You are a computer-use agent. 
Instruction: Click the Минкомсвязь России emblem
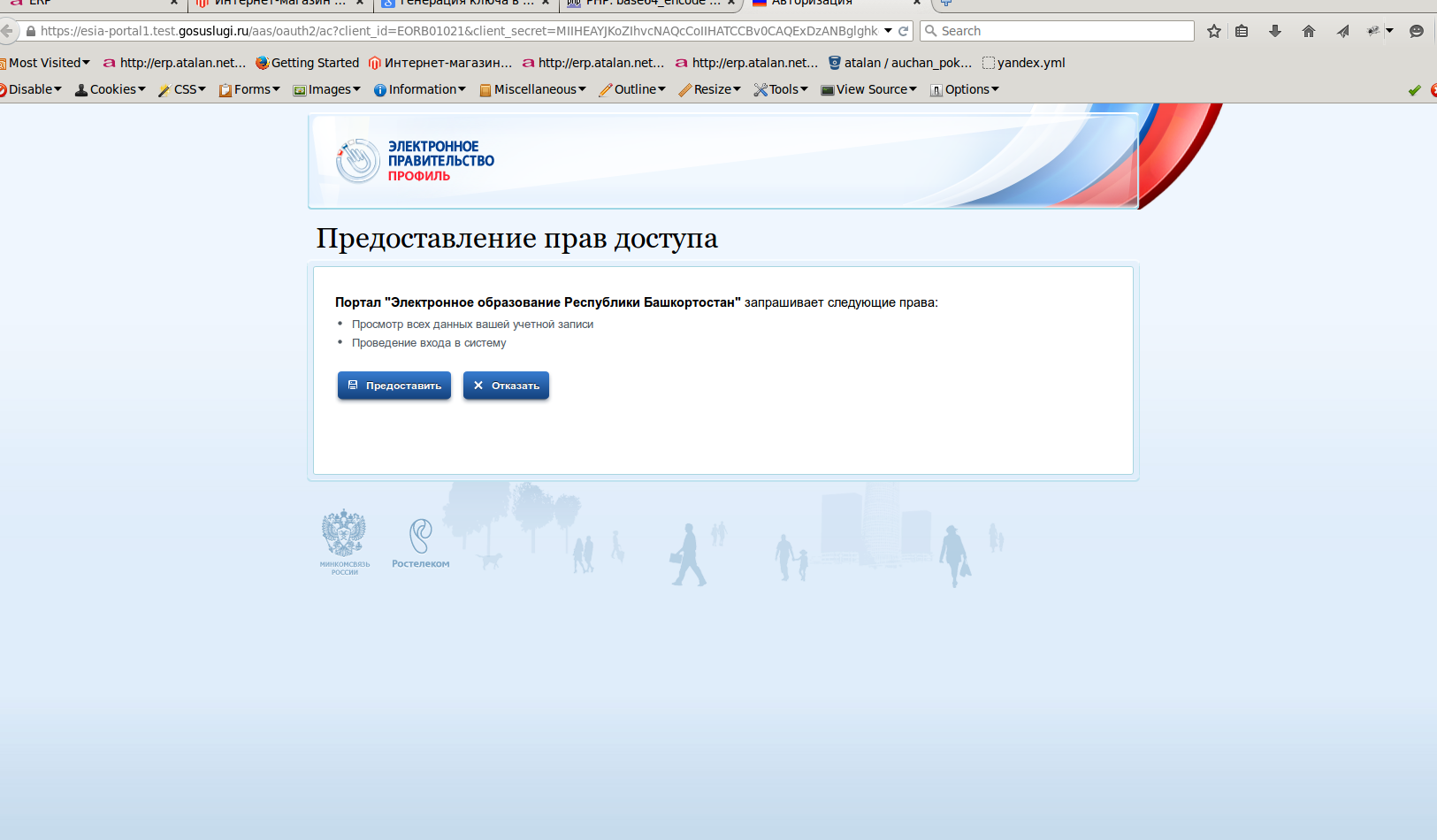344,542
